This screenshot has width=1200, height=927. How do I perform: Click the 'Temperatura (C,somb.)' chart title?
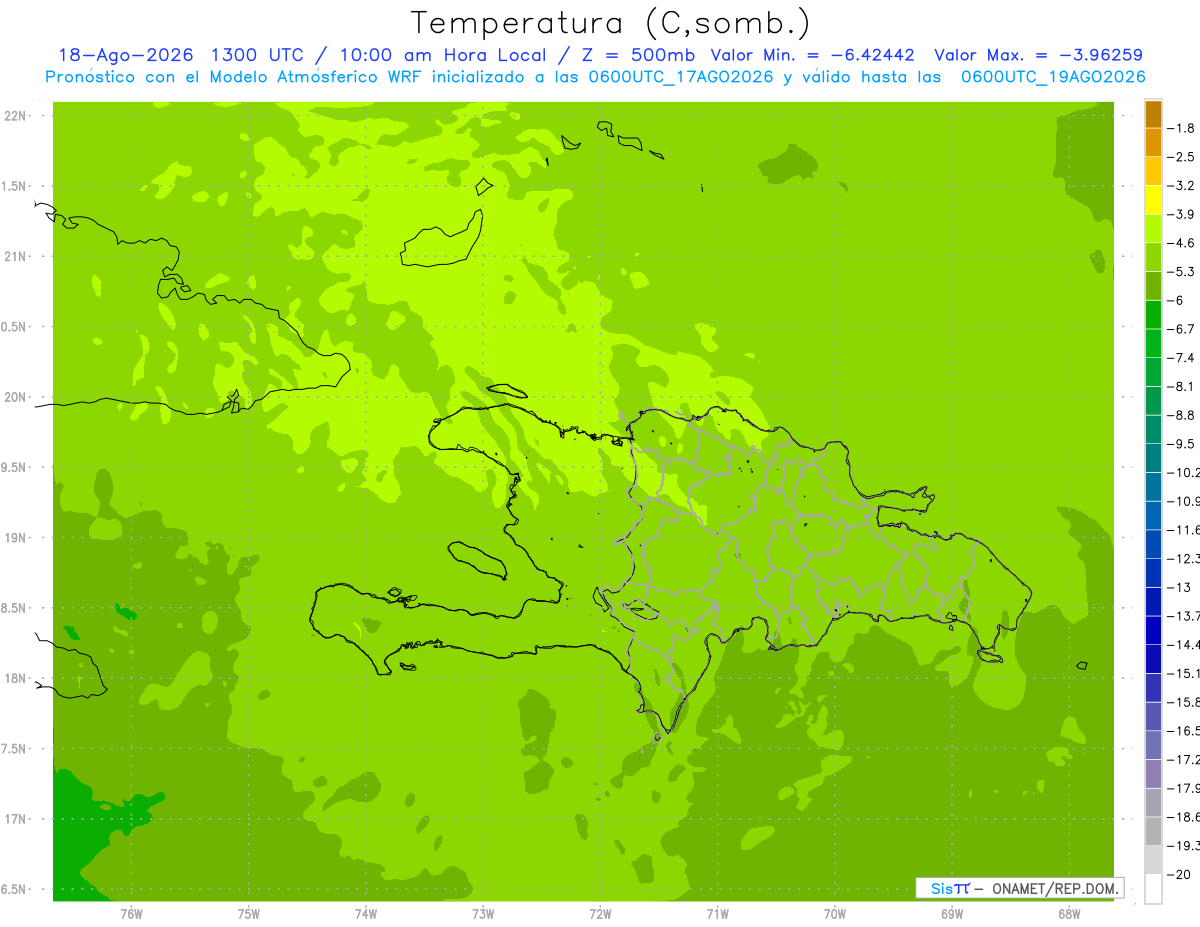pos(611,24)
